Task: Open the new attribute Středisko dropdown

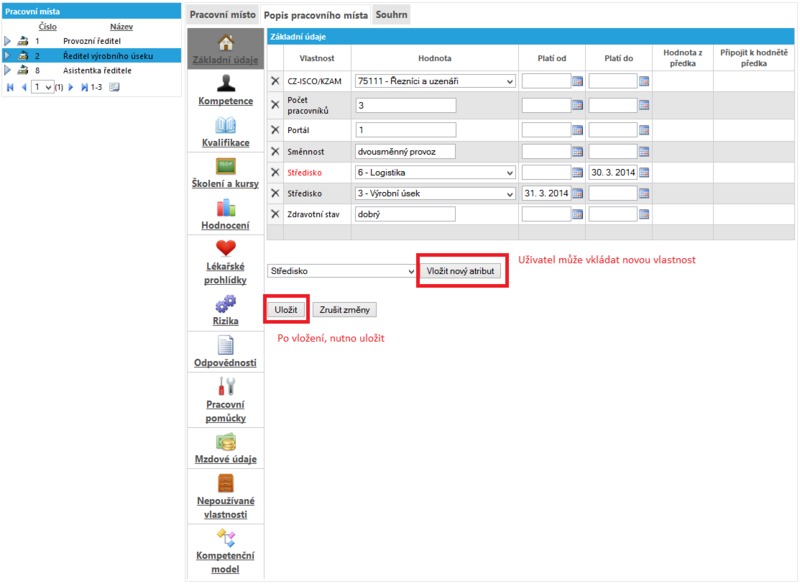Action: pos(342,271)
